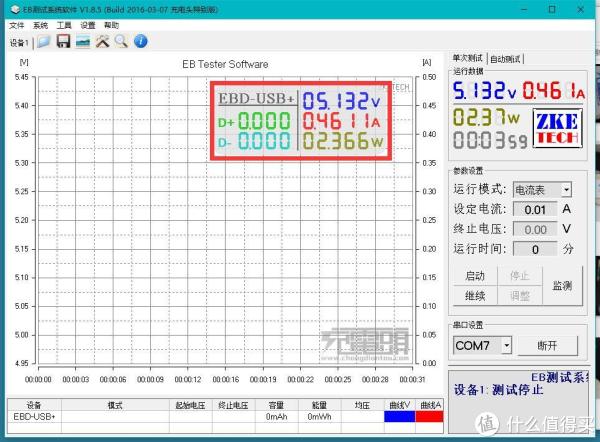Click the 继续 continue button
This screenshot has height=442, width=600.
pos(475,295)
